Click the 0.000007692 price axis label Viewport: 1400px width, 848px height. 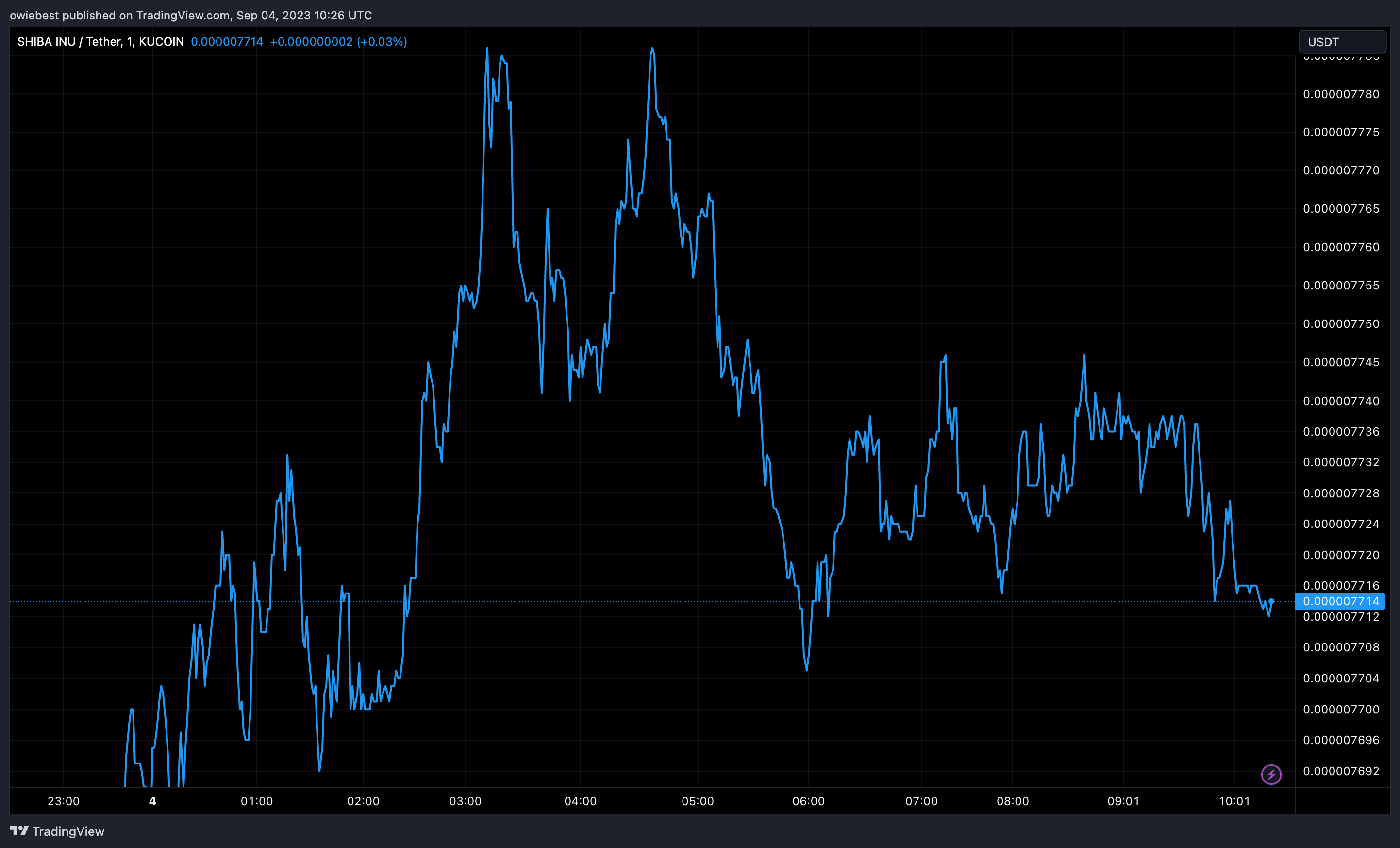click(1341, 771)
